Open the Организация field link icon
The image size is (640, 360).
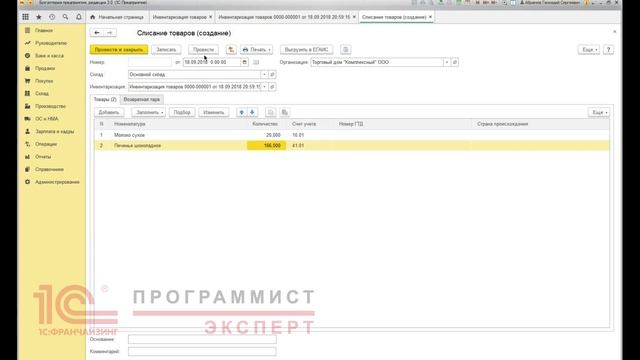[455, 62]
